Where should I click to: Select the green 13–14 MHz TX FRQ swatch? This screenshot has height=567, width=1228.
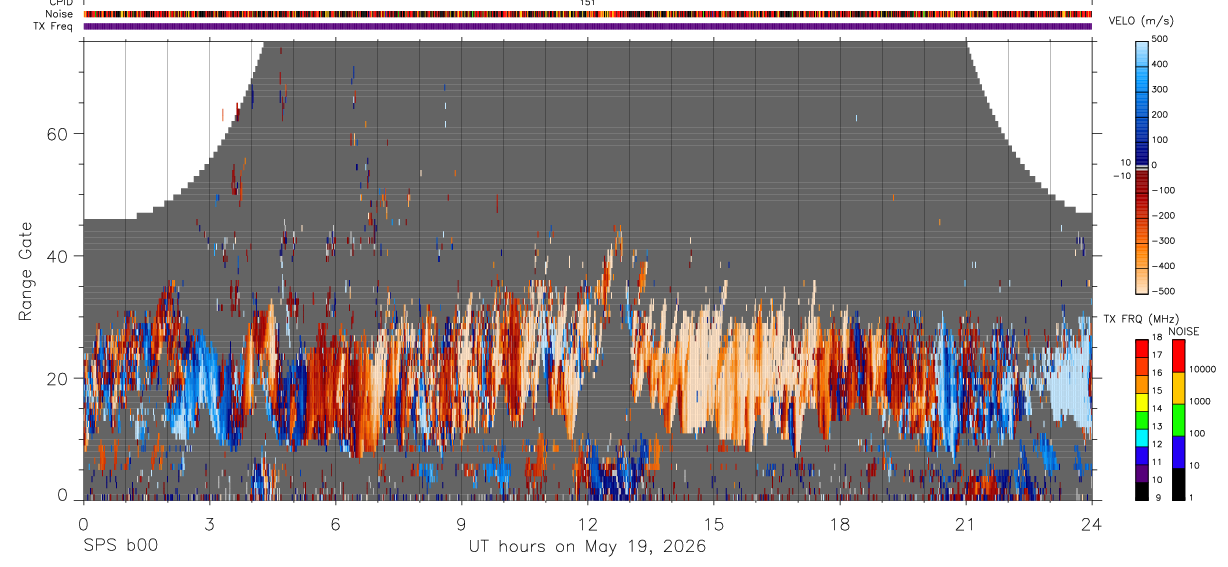point(1142,419)
